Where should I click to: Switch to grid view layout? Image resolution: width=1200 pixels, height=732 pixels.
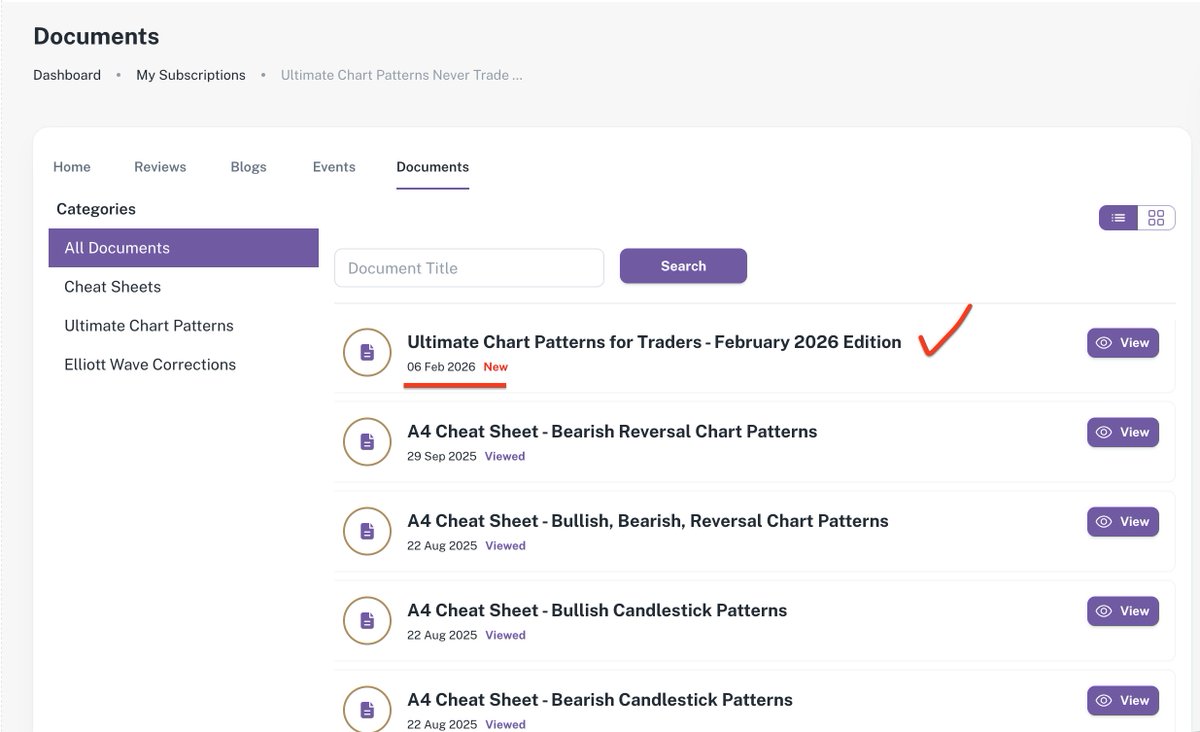(x=1156, y=218)
